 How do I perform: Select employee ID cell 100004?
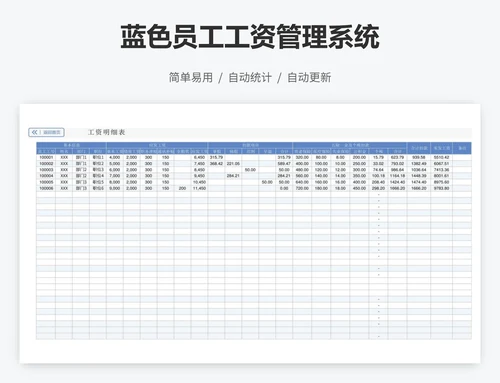46,176
